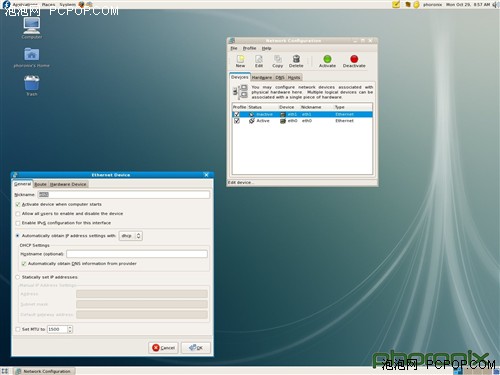Click the green Activate icon
Image resolution: width=500 pixels, height=375 pixels.
tap(327, 59)
